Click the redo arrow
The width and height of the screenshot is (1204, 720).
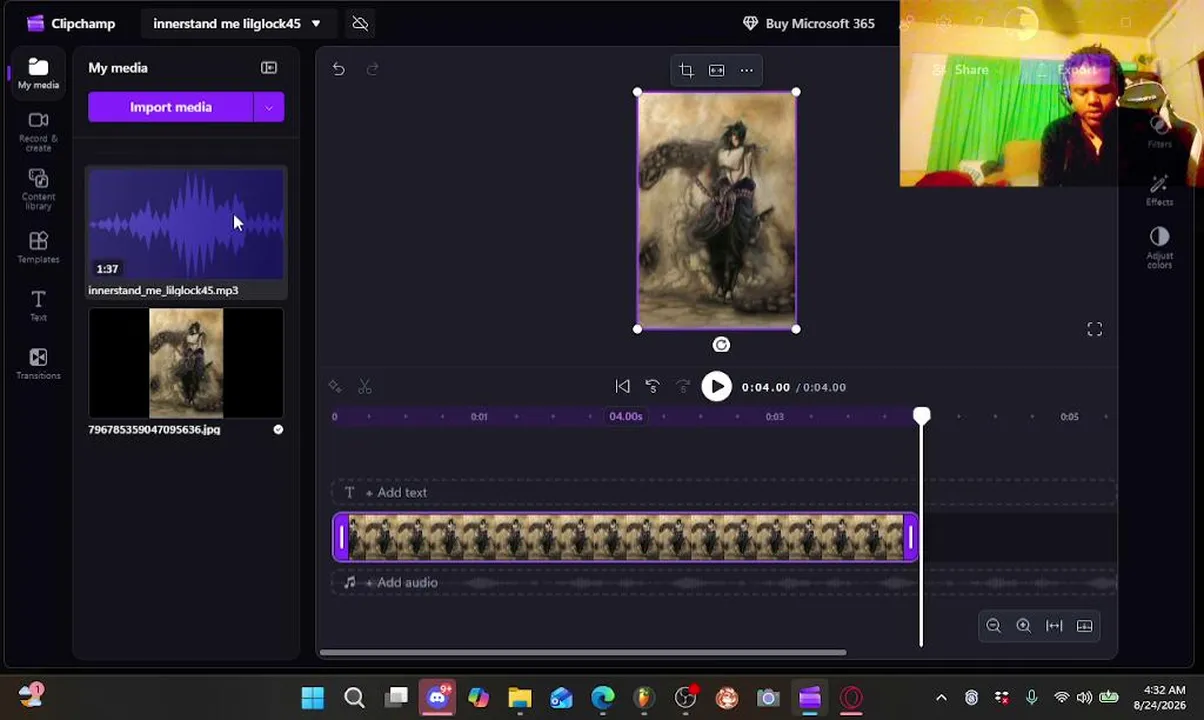point(373,69)
